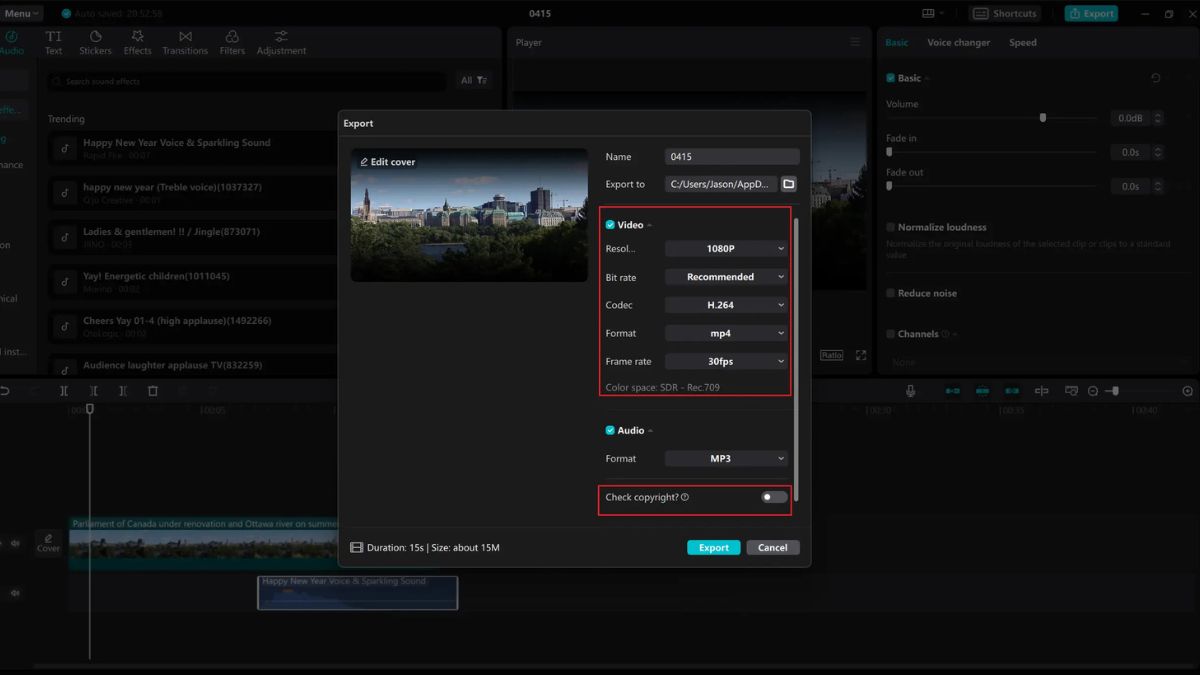Click Edit cover on the thumbnail
The height and width of the screenshot is (675, 1200).
[x=388, y=162]
